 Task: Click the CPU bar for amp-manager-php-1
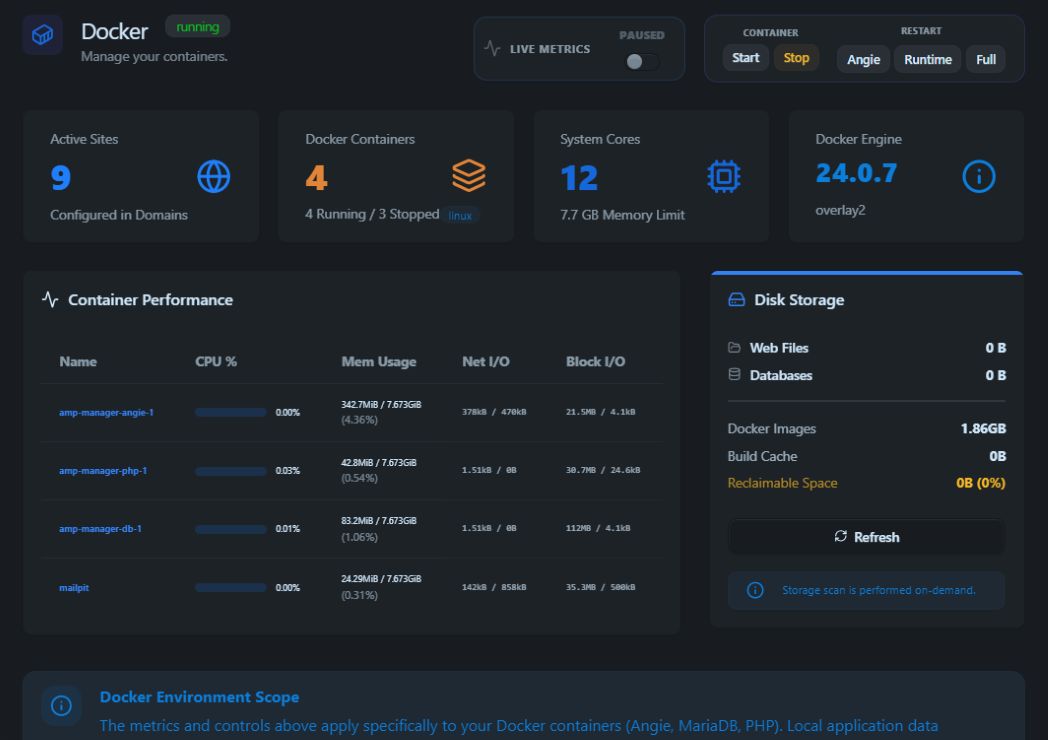click(x=231, y=471)
